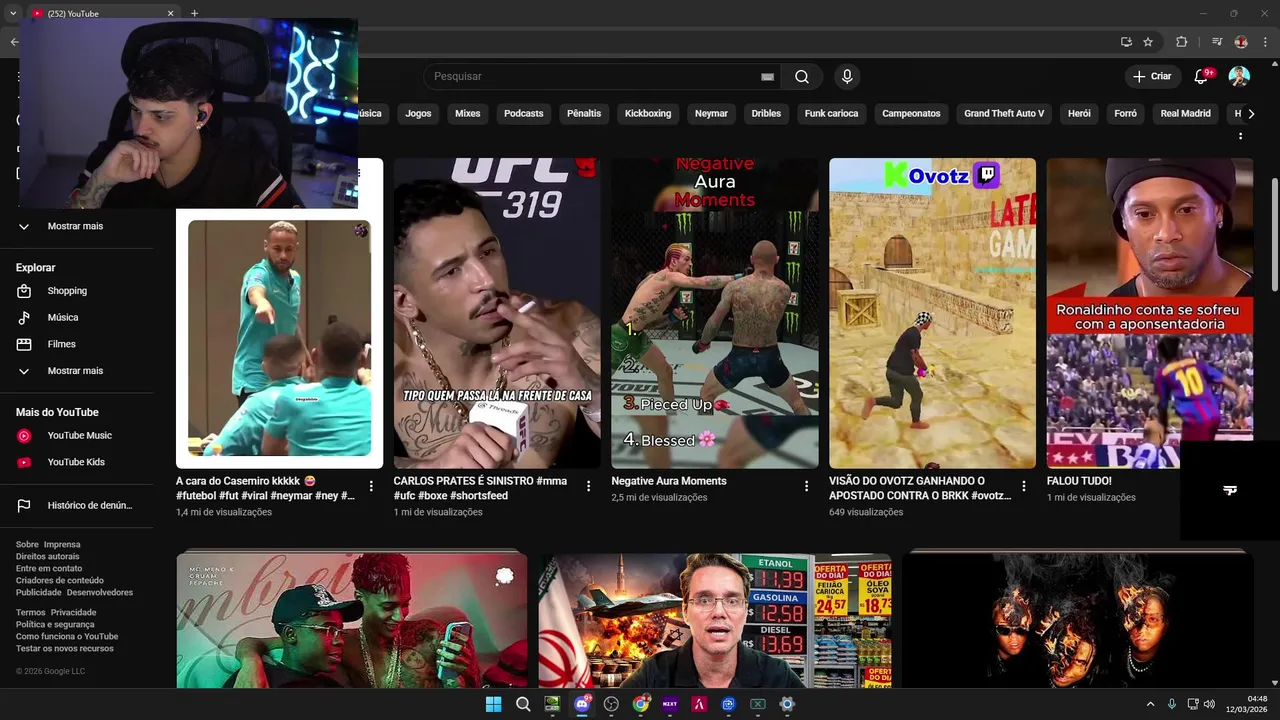Screen dimensions: 1280x720
Task: Open Direitos autorais footer link
Action: [48, 557]
